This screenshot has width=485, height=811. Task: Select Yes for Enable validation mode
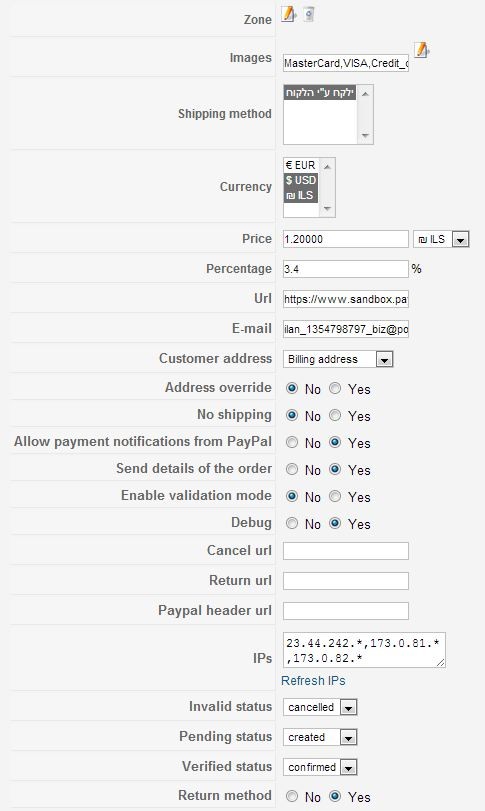click(335, 497)
